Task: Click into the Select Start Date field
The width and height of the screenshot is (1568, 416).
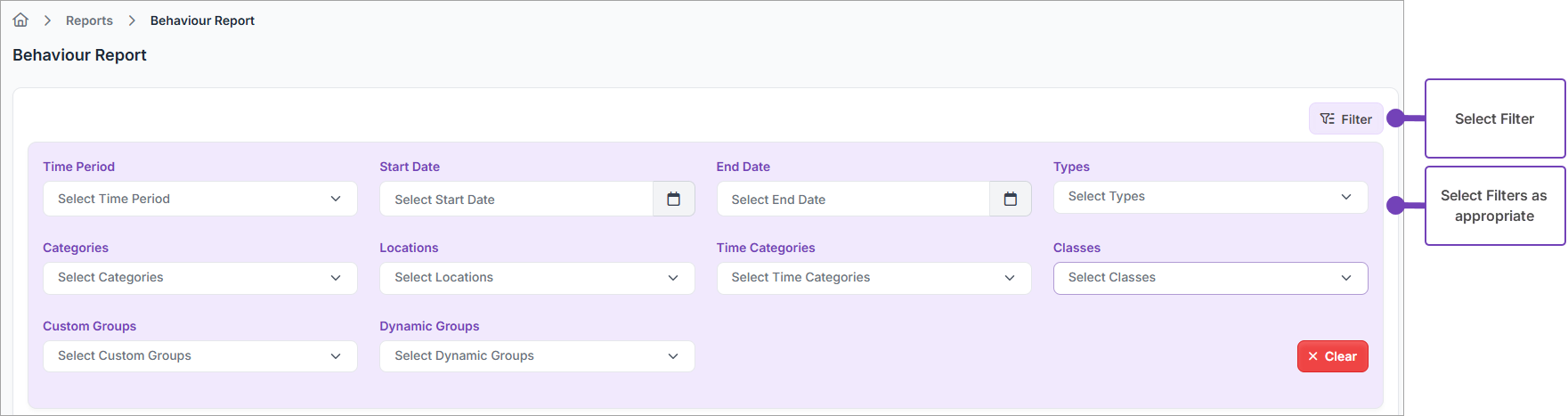Action: pyautogui.click(x=516, y=200)
